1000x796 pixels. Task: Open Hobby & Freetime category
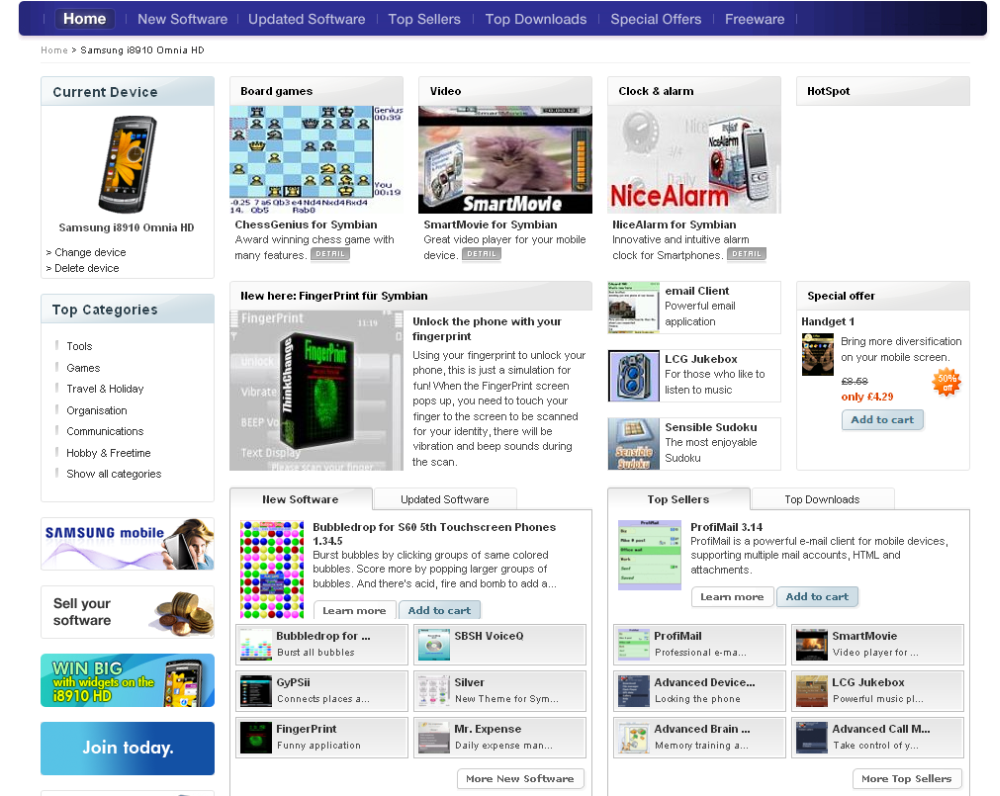[108, 453]
